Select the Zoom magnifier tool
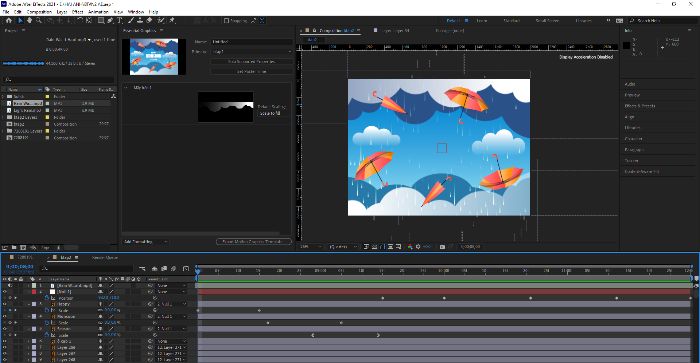 point(39,21)
